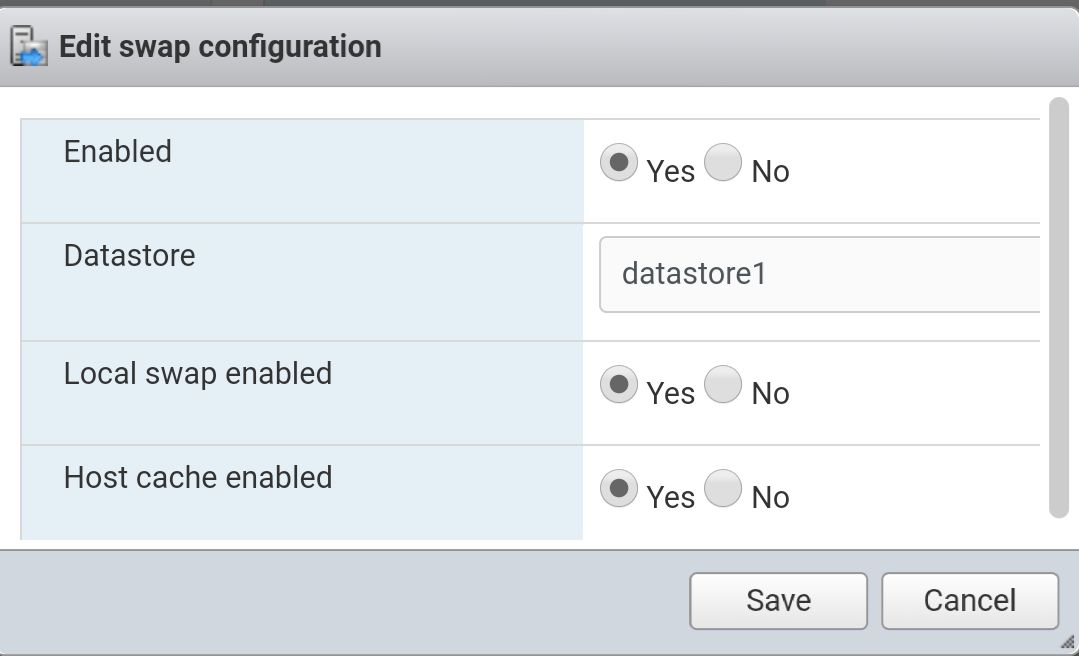Click the dialog's vertical scrollbar

tap(1059, 307)
